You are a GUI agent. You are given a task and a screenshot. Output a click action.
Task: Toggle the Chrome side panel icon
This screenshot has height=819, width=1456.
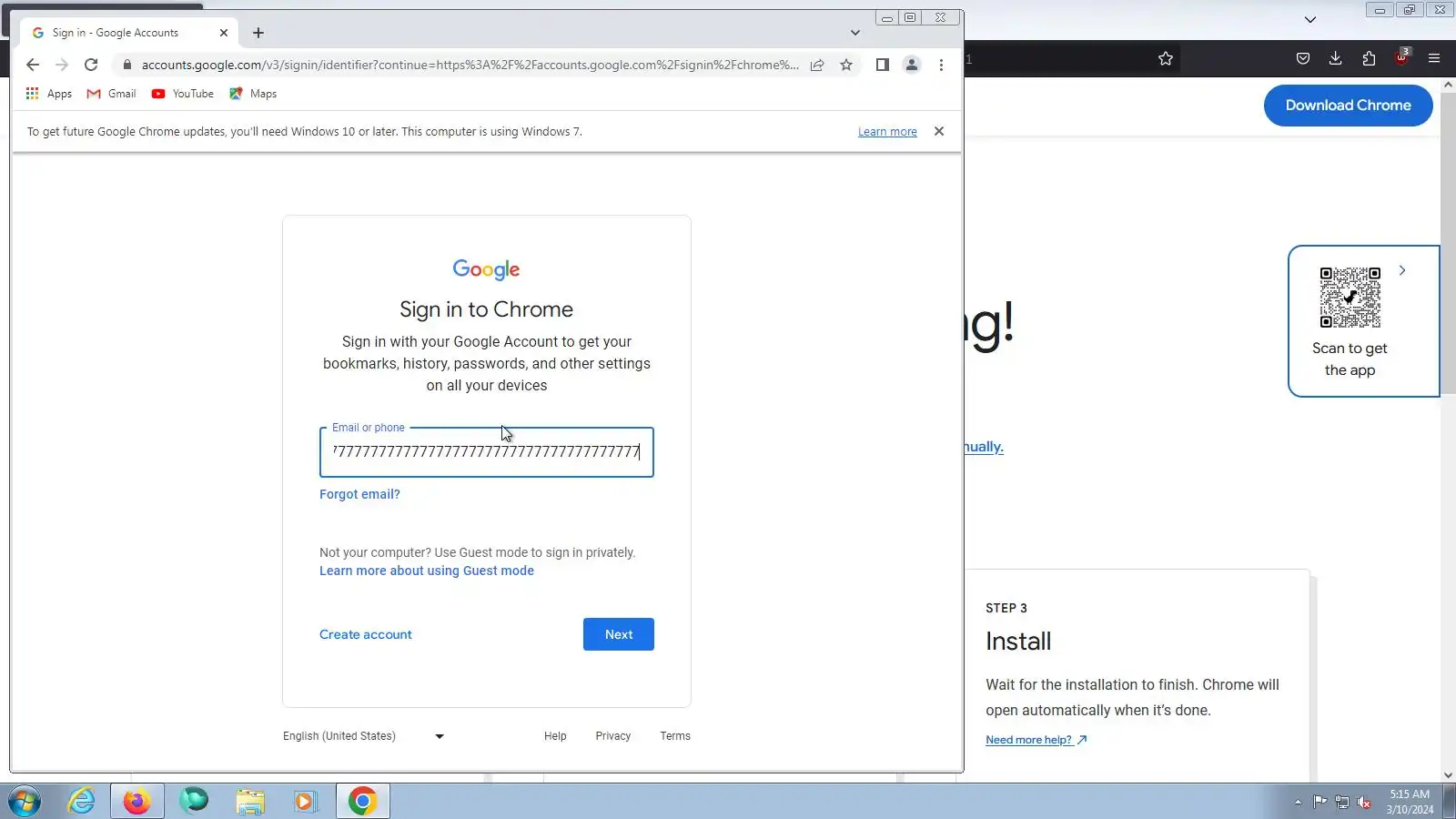coord(882,65)
